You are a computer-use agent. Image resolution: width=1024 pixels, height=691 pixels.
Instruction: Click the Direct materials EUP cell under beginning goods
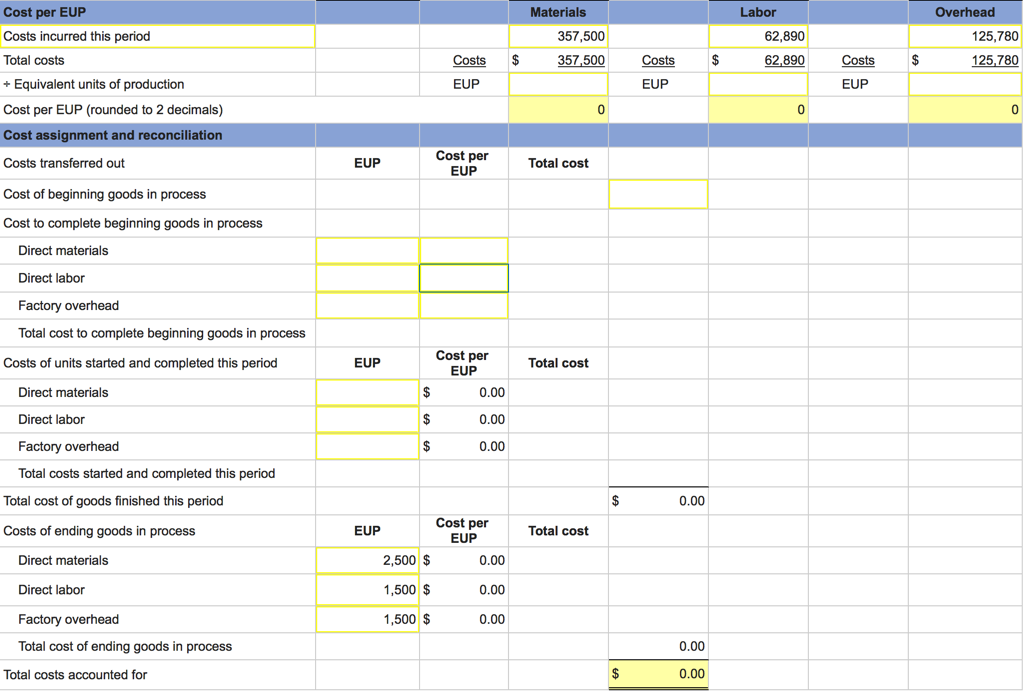(x=367, y=250)
